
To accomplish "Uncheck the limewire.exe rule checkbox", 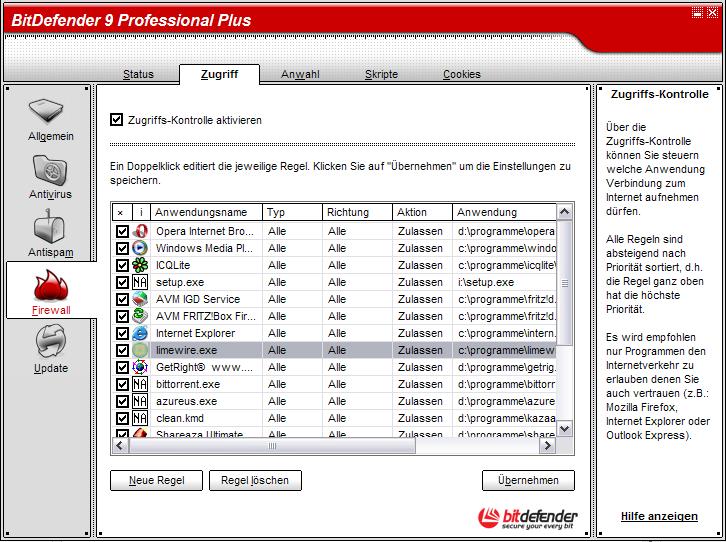I will [122, 350].
